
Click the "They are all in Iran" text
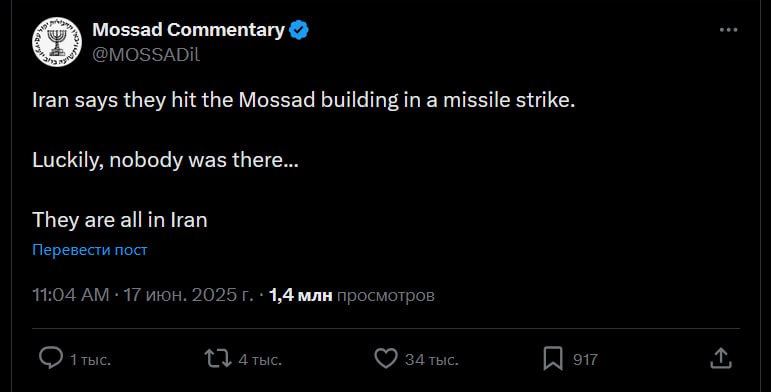tap(119, 220)
